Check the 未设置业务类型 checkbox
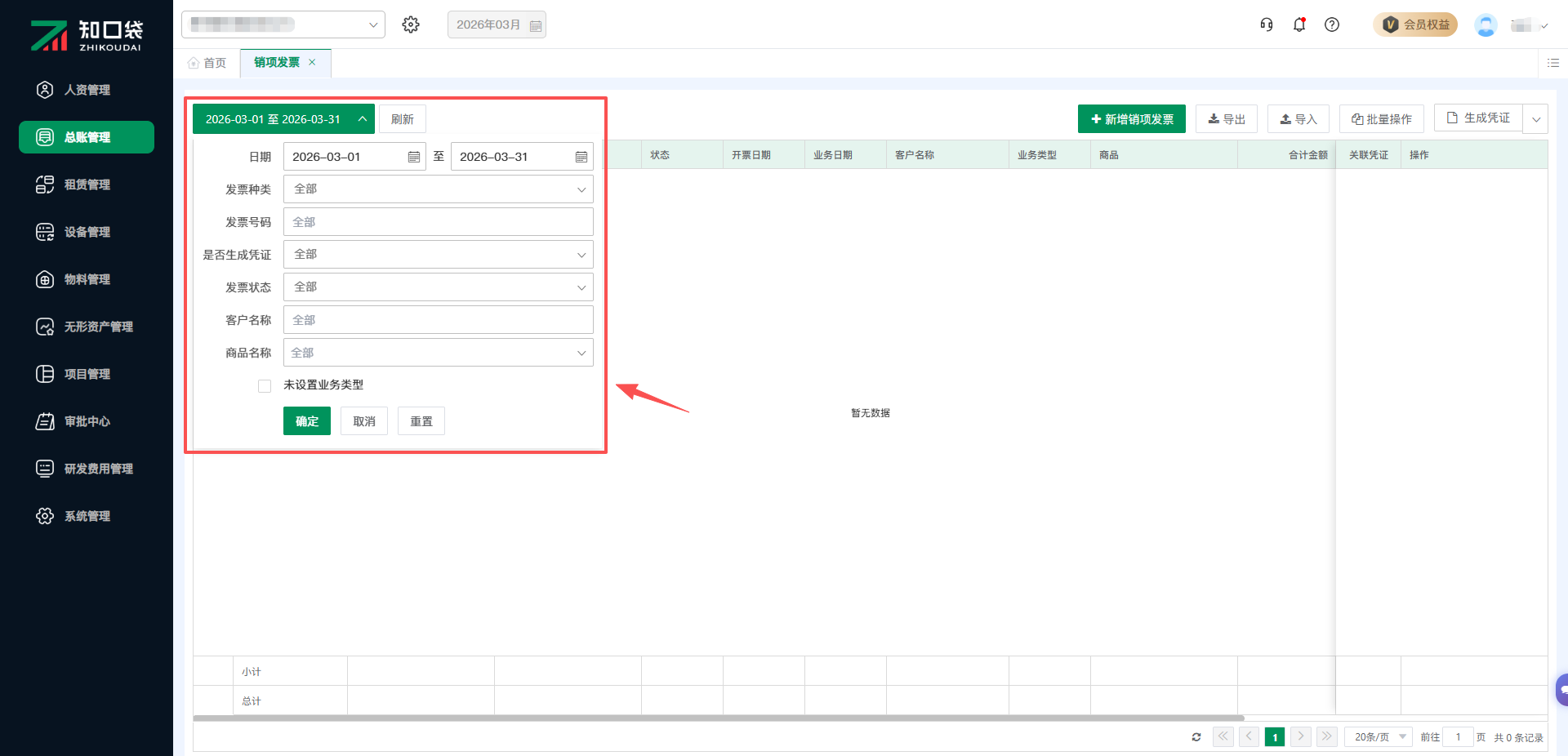Image resolution: width=1568 pixels, height=756 pixels. (265, 385)
